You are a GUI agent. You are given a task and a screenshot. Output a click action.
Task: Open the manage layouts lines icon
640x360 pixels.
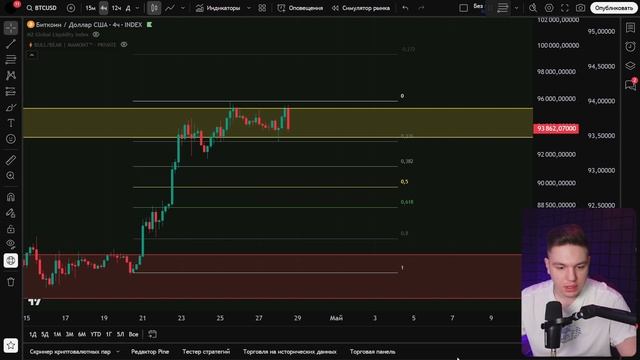(502, 8)
